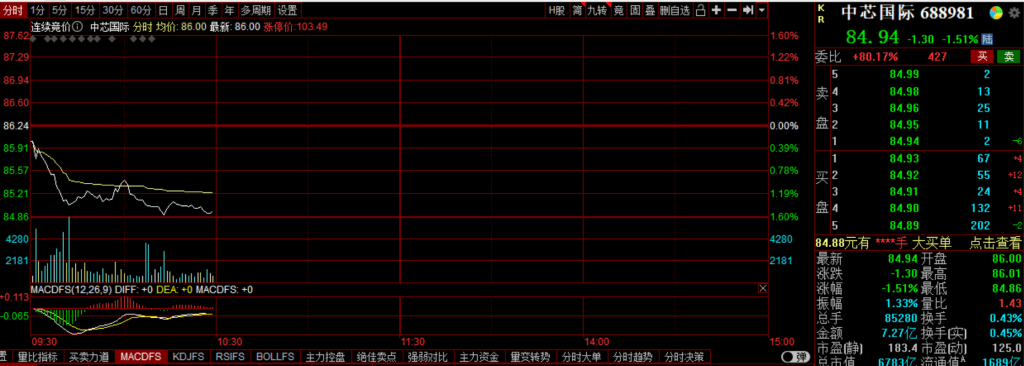
Task: Click the red 买 buy button
Action: [982, 56]
